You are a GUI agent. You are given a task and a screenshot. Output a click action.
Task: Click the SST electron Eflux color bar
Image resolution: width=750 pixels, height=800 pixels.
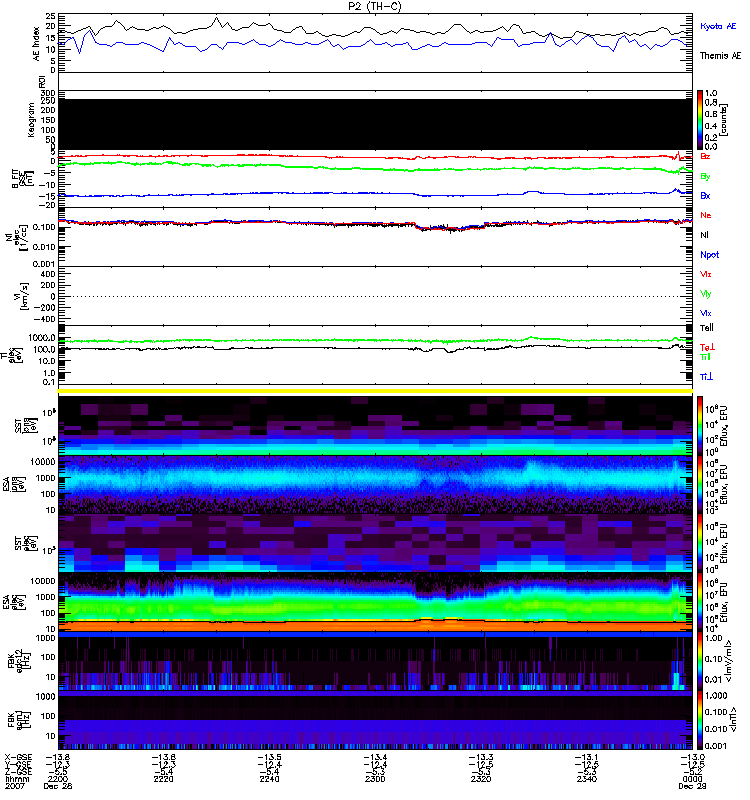(x=699, y=542)
